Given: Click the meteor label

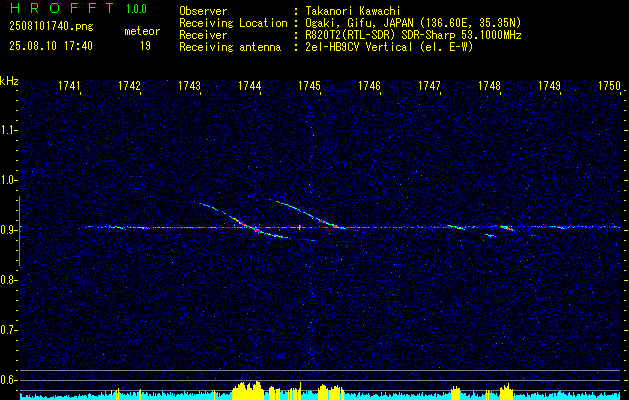Looking at the screenshot, I should [x=142, y=31].
